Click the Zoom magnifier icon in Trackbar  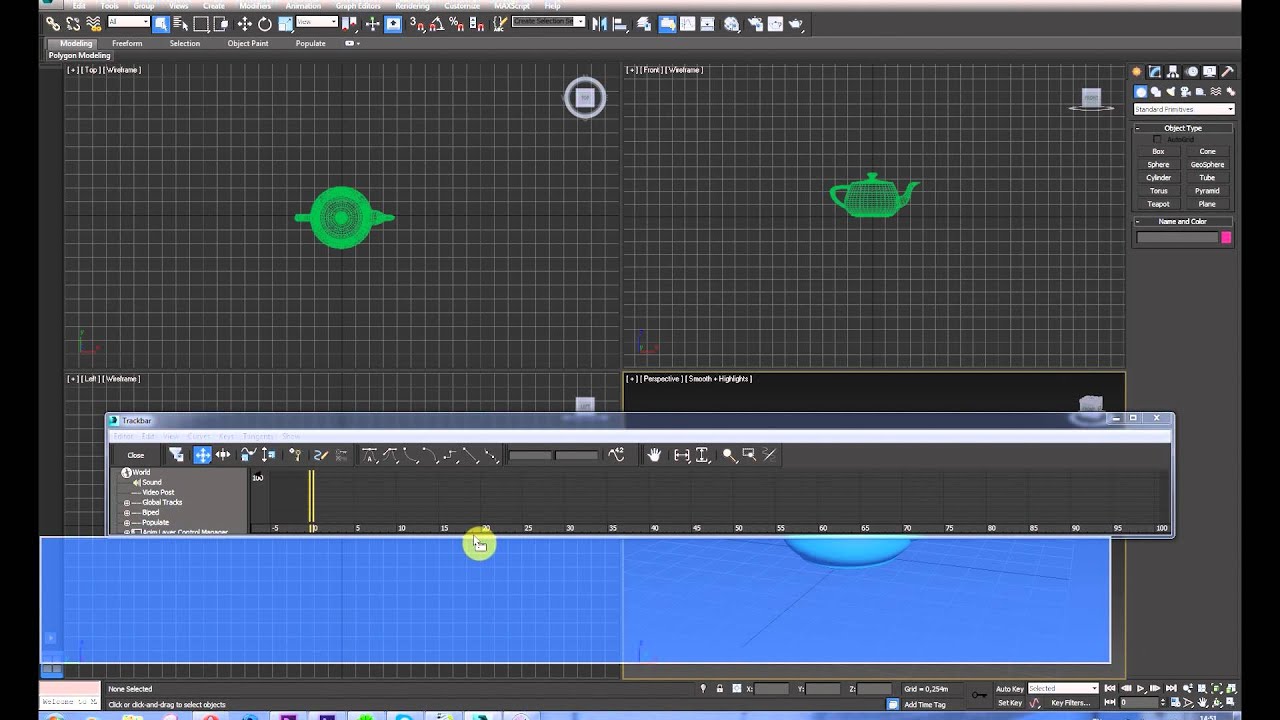tap(729, 455)
